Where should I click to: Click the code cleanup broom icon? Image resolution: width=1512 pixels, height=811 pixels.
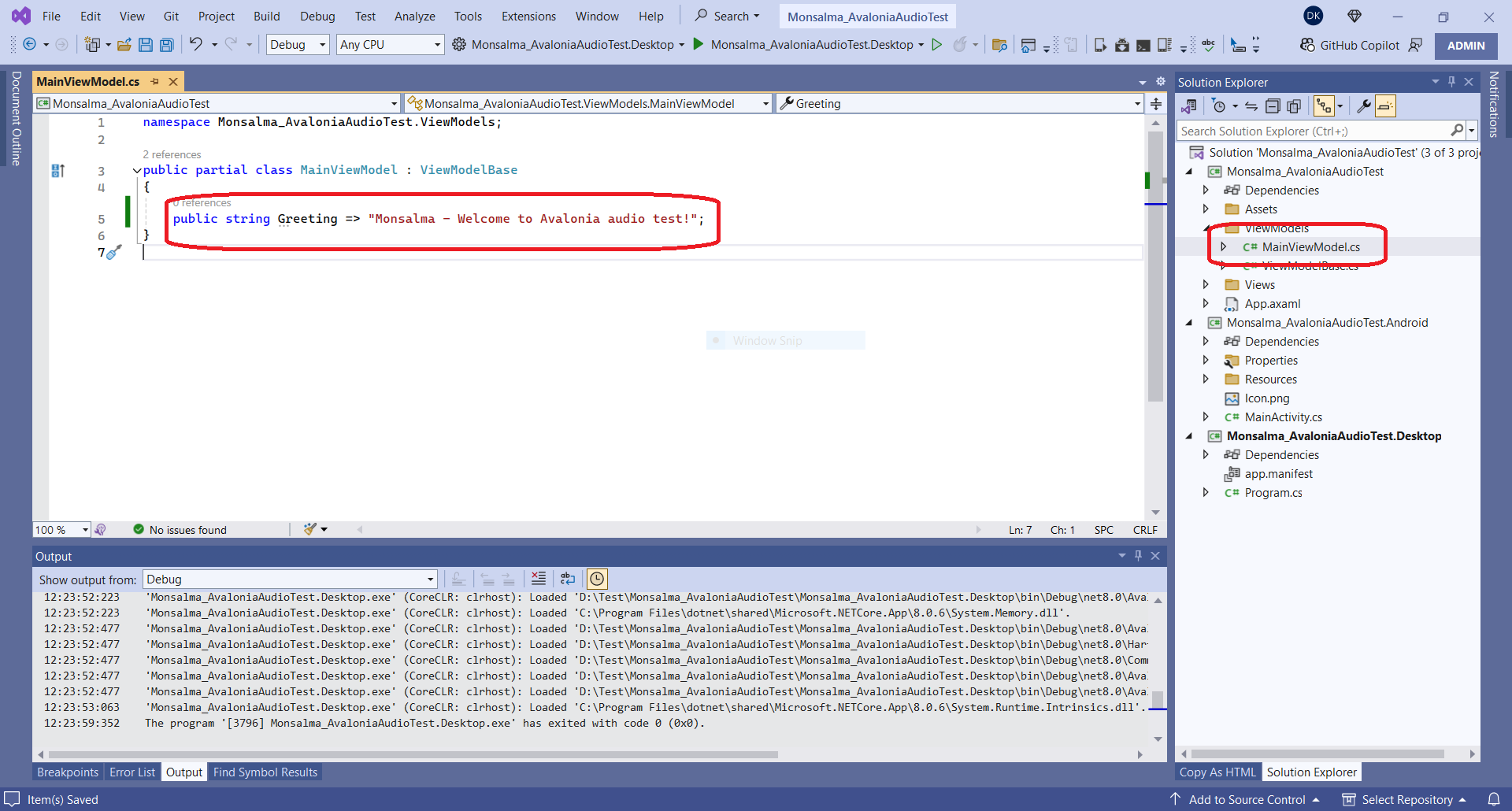click(x=310, y=529)
